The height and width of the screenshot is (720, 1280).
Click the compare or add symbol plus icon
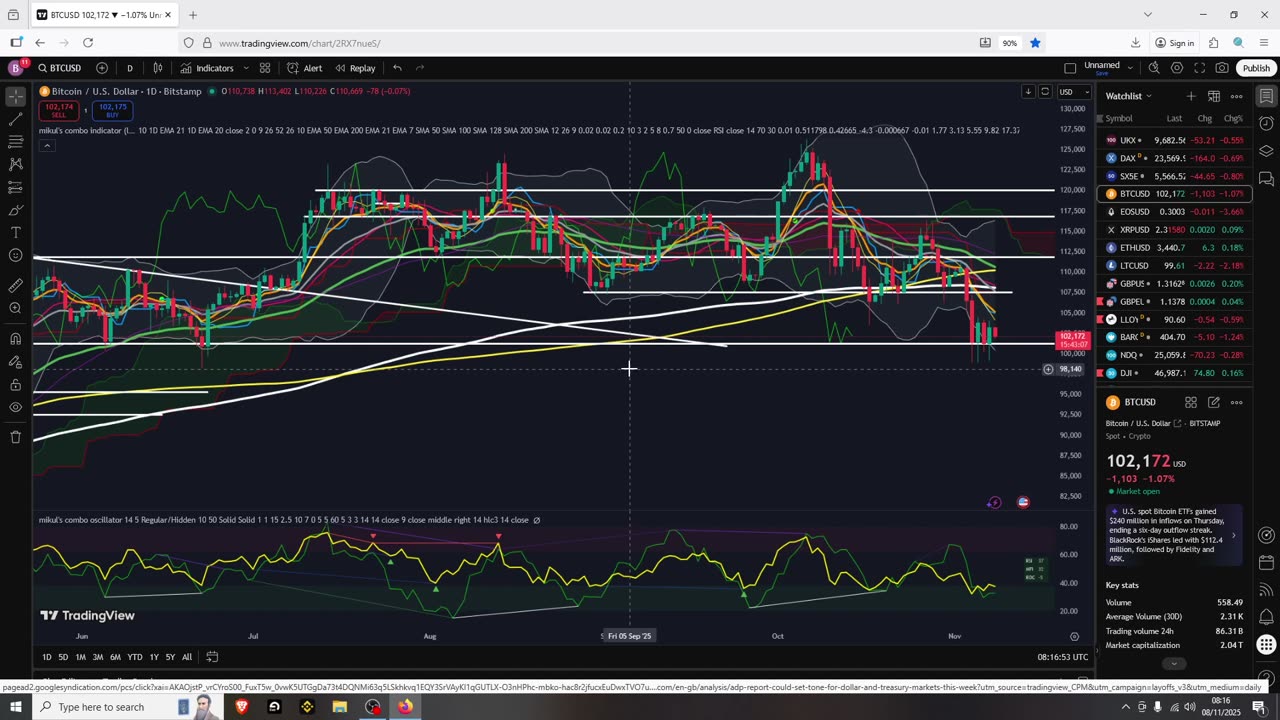tap(102, 68)
